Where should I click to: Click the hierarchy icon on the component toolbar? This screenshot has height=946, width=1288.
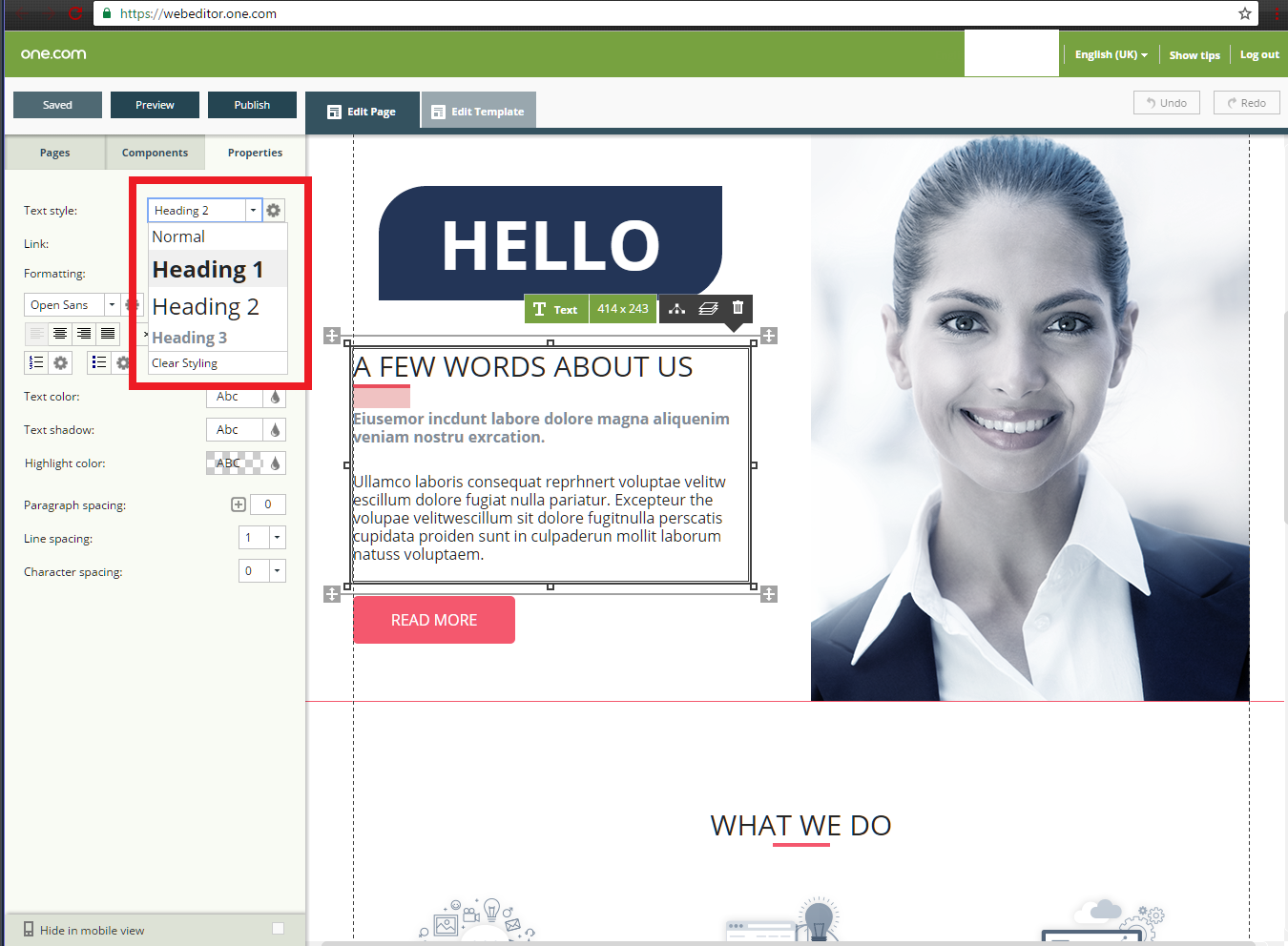[677, 308]
